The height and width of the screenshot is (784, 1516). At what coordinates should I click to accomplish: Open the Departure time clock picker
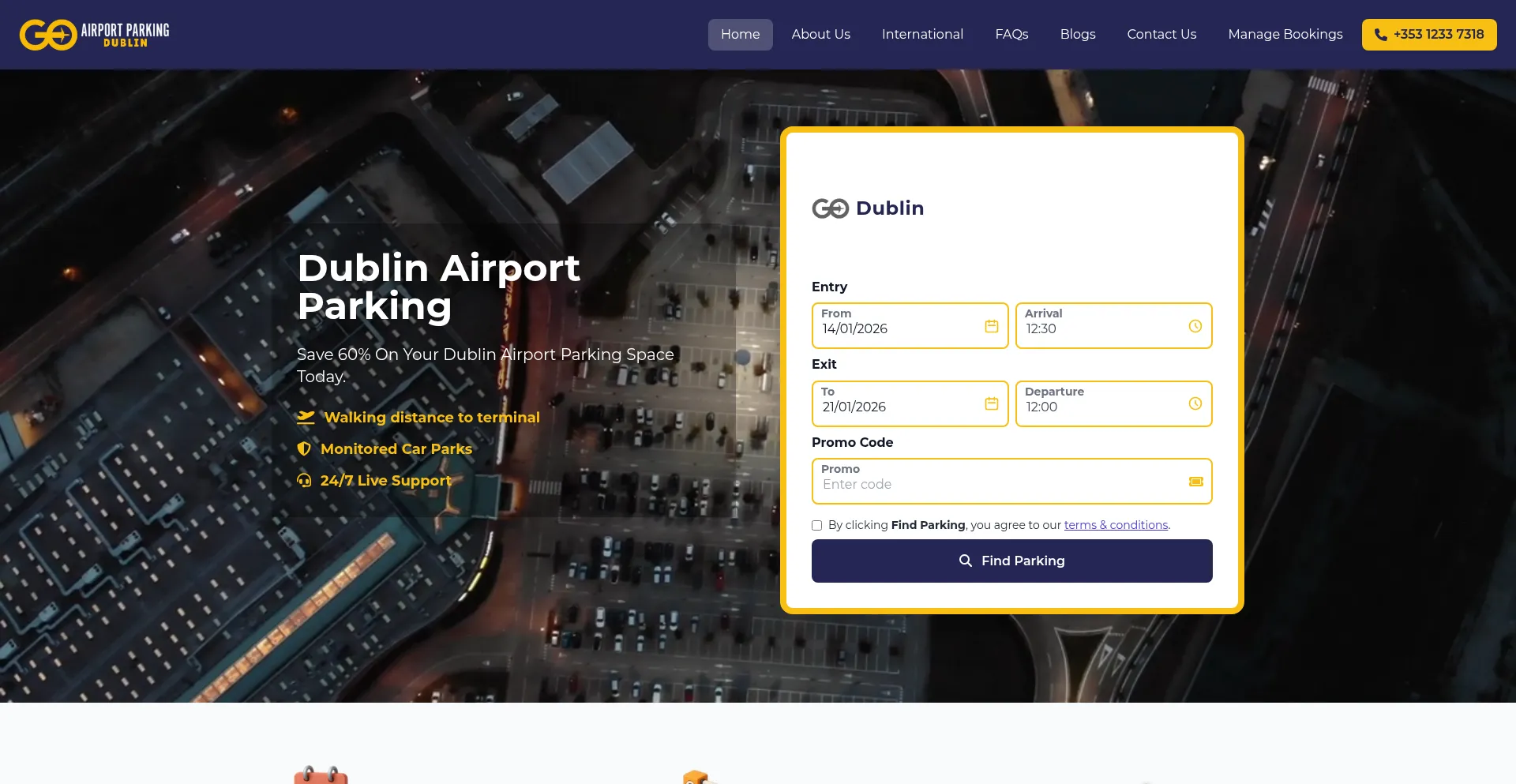tap(1195, 403)
